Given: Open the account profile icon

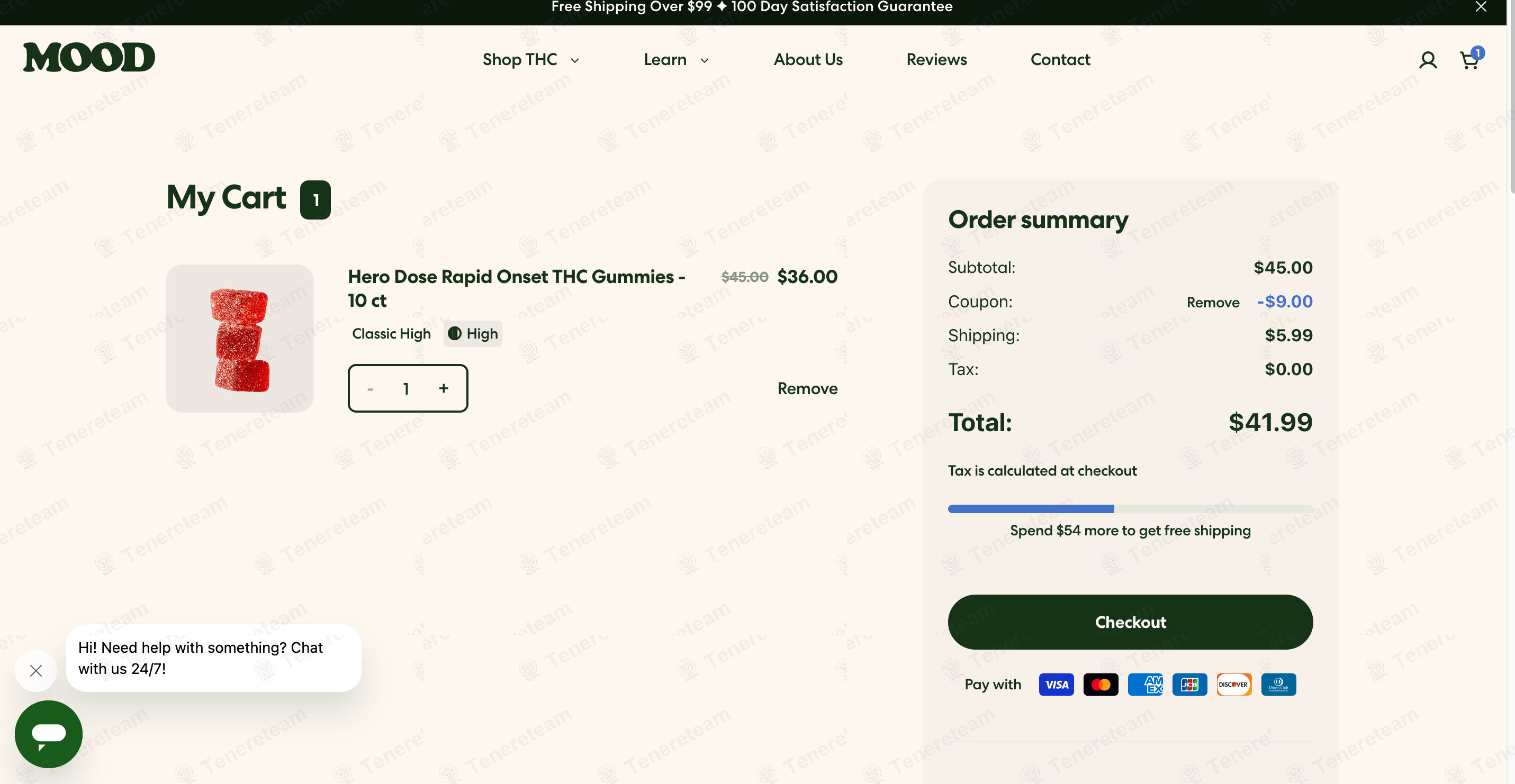Looking at the screenshot, I should (1428, 59).
